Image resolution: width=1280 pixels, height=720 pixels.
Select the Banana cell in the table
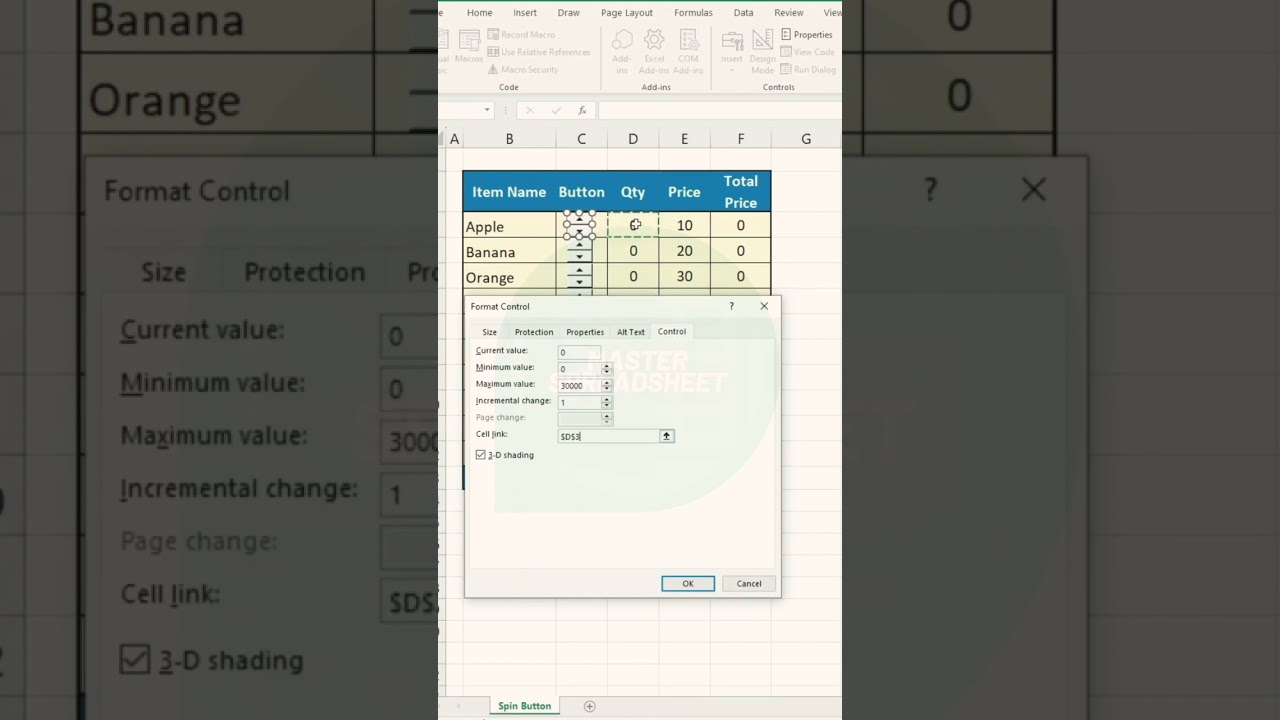[509, 252]
